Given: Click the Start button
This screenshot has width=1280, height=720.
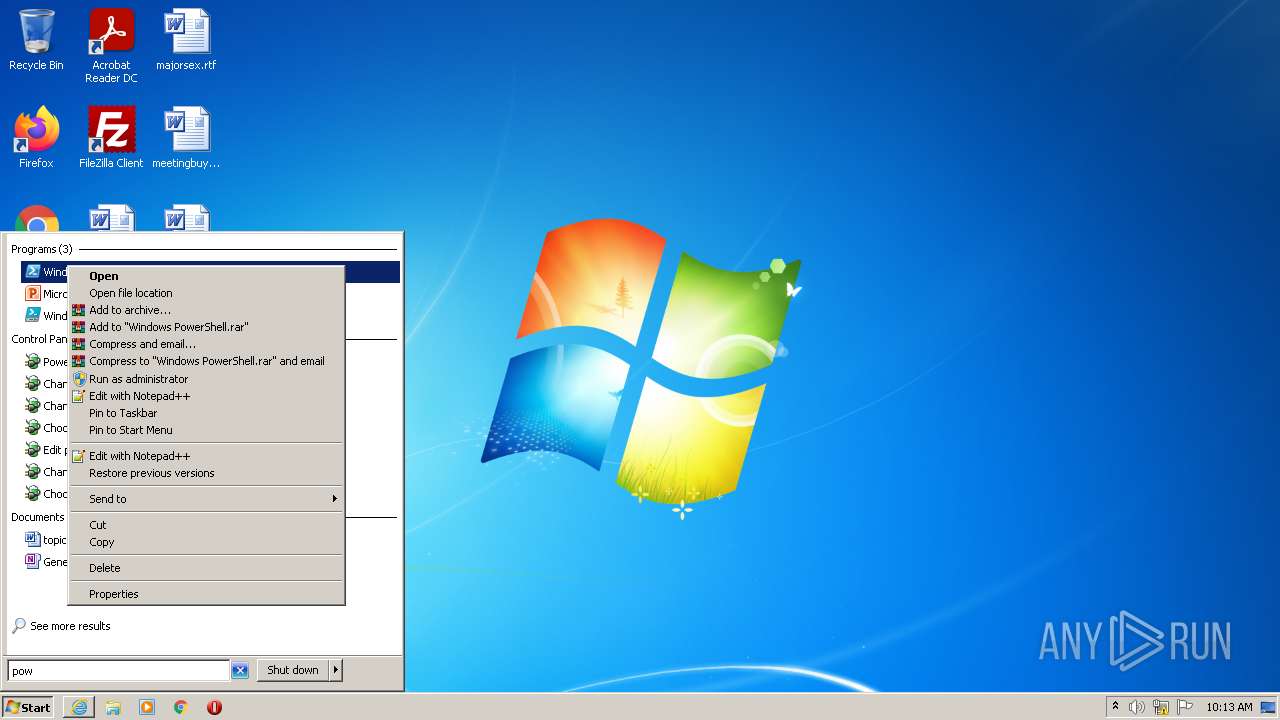Looking at the screenshot, I should coord(28,707).
